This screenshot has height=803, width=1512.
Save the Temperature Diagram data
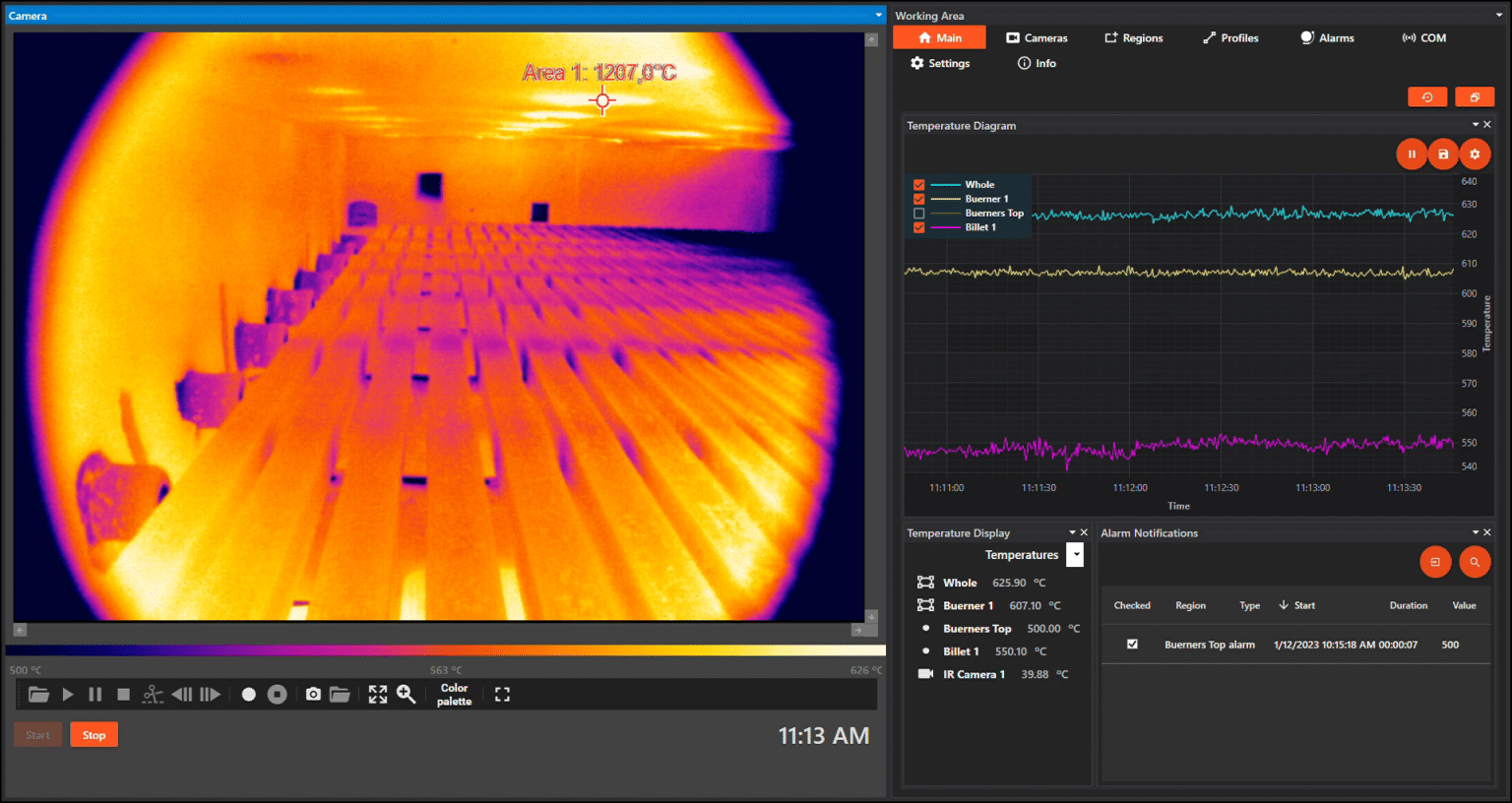pos(1443,154)
